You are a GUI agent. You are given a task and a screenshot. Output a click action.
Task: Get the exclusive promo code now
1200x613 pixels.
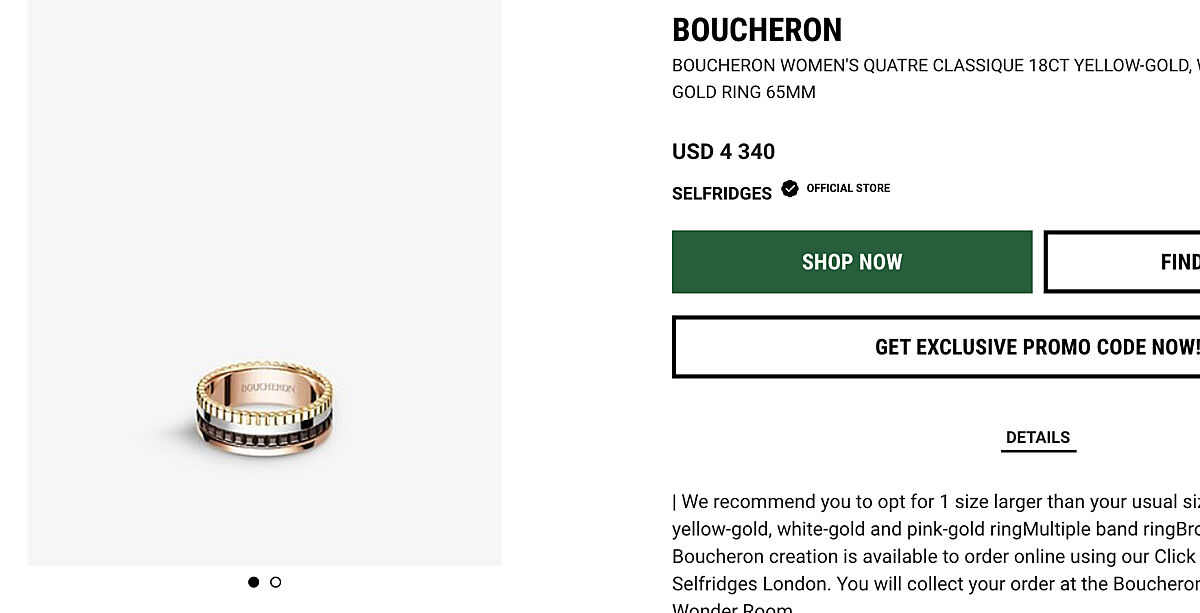pos(936,347)
